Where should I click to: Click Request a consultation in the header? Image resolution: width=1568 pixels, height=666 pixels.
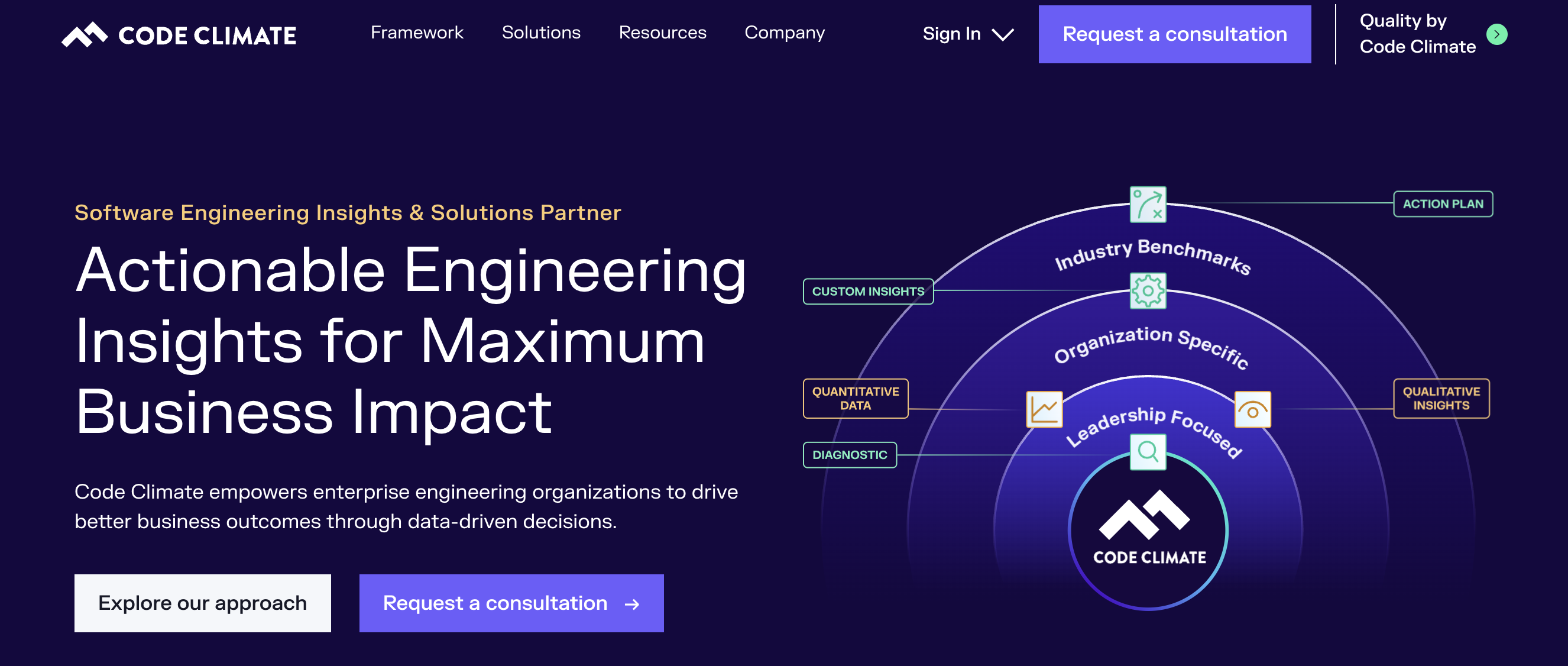click(x=1175, y=34)
